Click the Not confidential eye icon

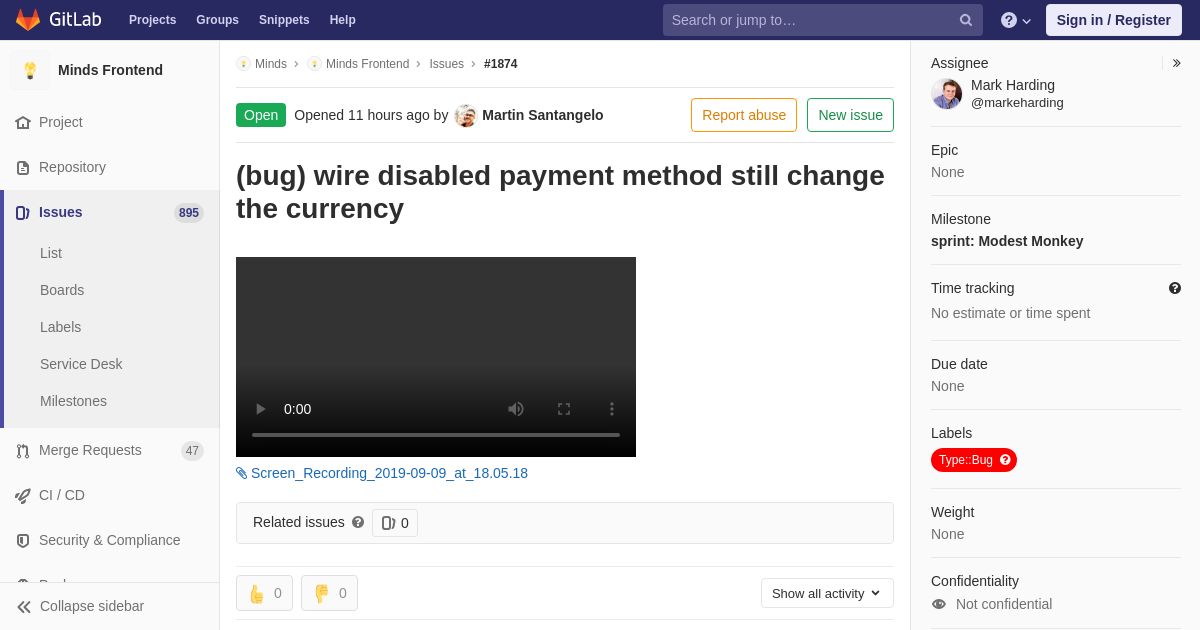click(x=939, y=604)
